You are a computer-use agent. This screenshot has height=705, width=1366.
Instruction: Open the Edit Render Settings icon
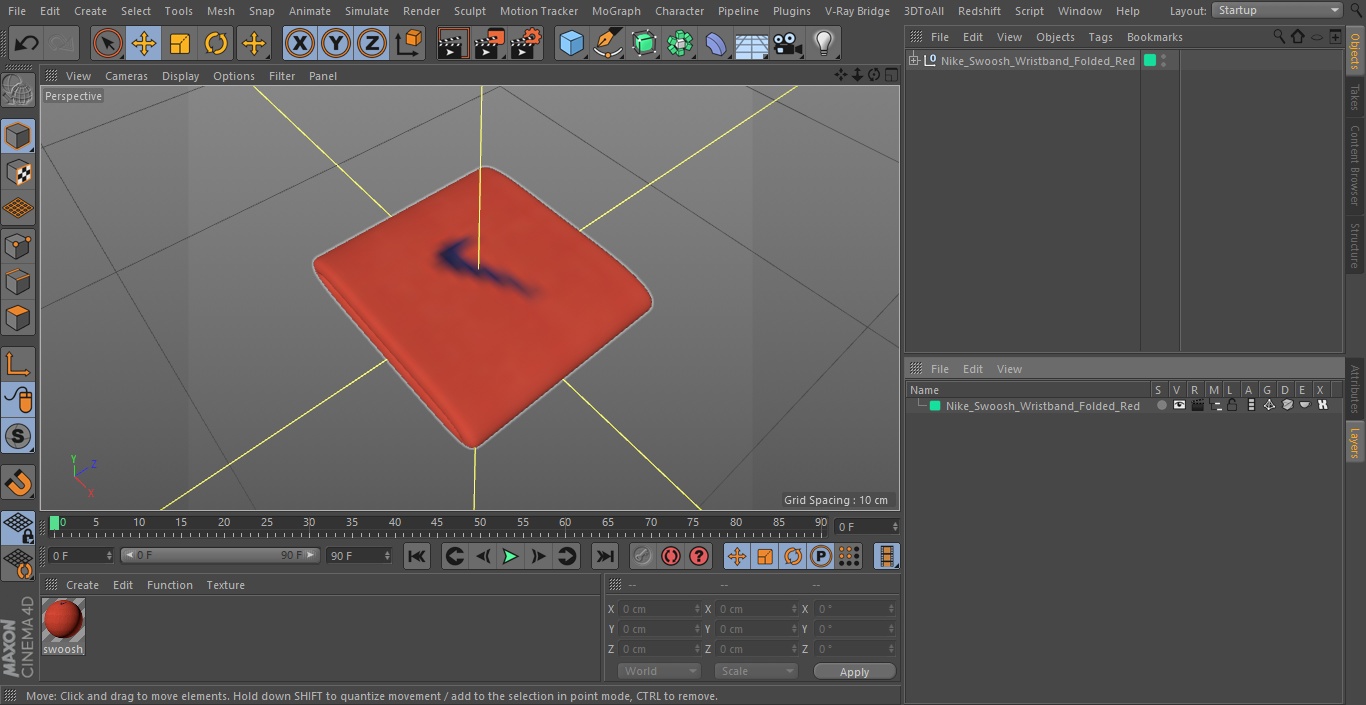click(x=527, y=44)
